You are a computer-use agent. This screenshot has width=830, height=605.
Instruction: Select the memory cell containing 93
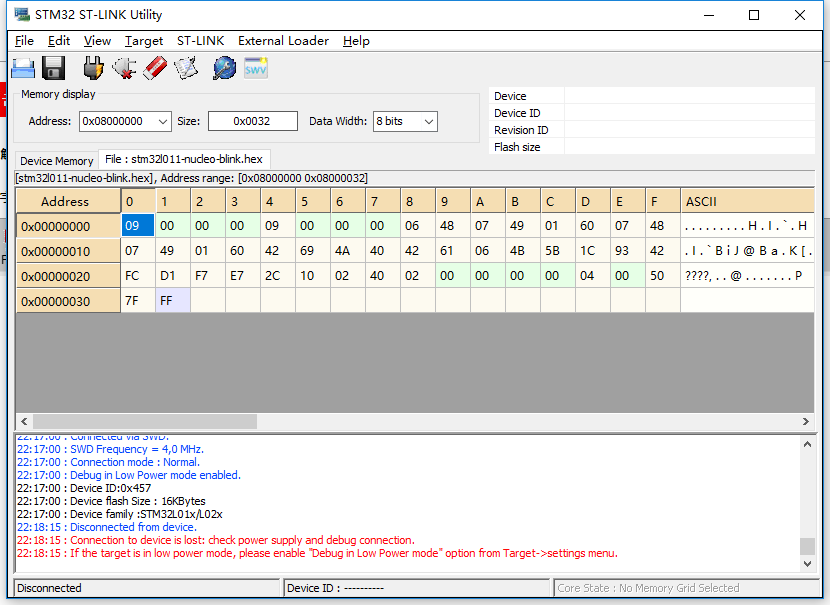(x=627, y=251)
